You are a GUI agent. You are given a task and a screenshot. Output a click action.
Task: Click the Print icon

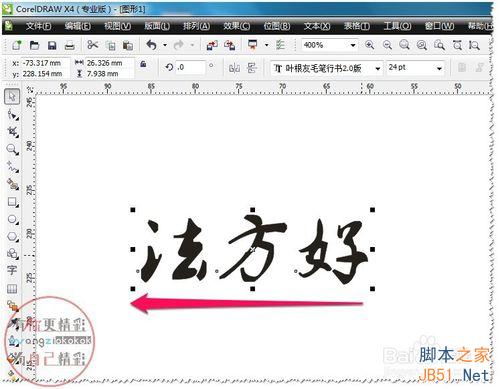coord(70,45)
